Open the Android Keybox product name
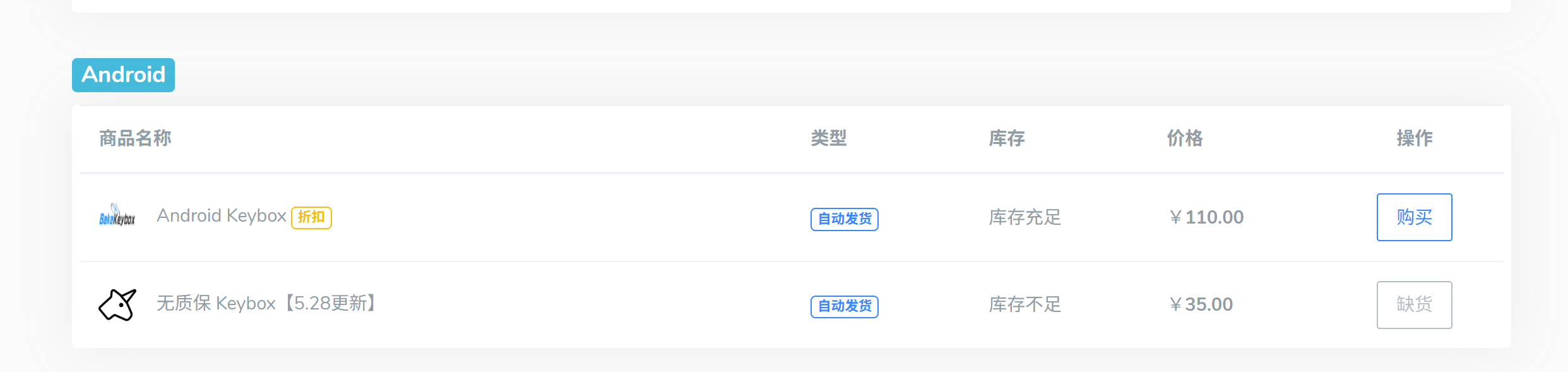 tap(222, 216)
